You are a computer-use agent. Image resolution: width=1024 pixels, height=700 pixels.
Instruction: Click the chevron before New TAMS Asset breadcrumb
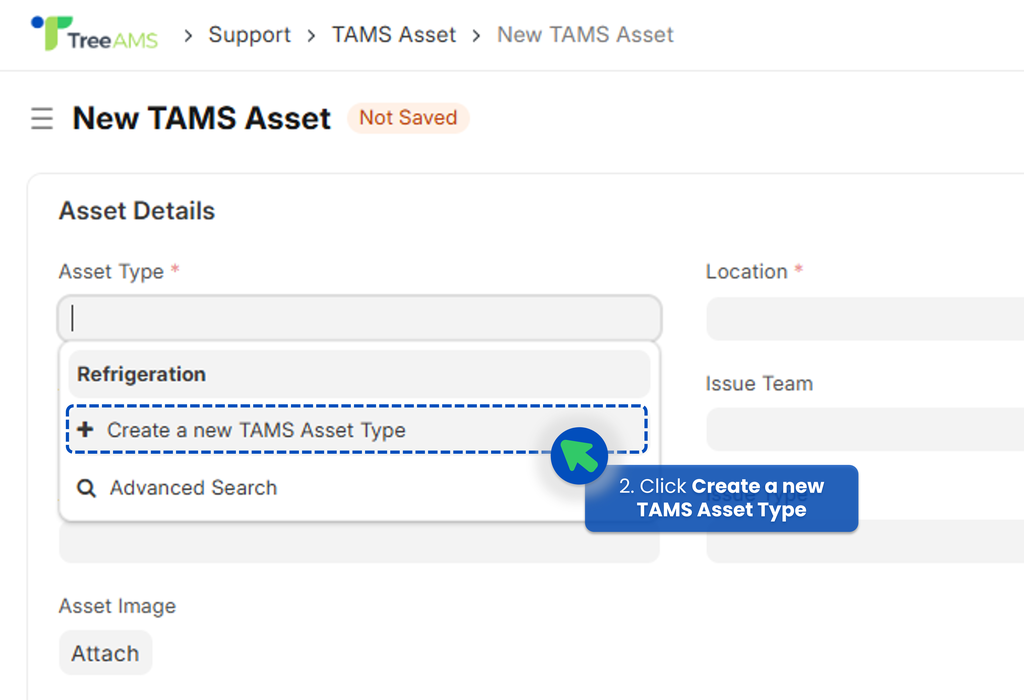pos(476,35)
